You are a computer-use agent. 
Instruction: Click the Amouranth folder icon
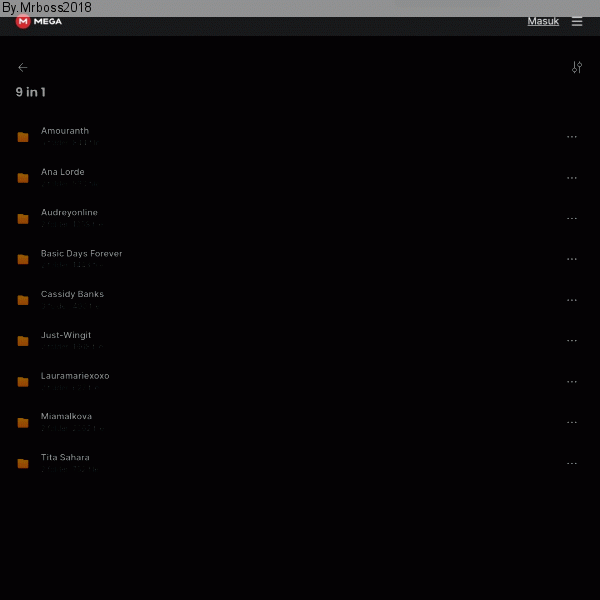click(x=23, y=137)
